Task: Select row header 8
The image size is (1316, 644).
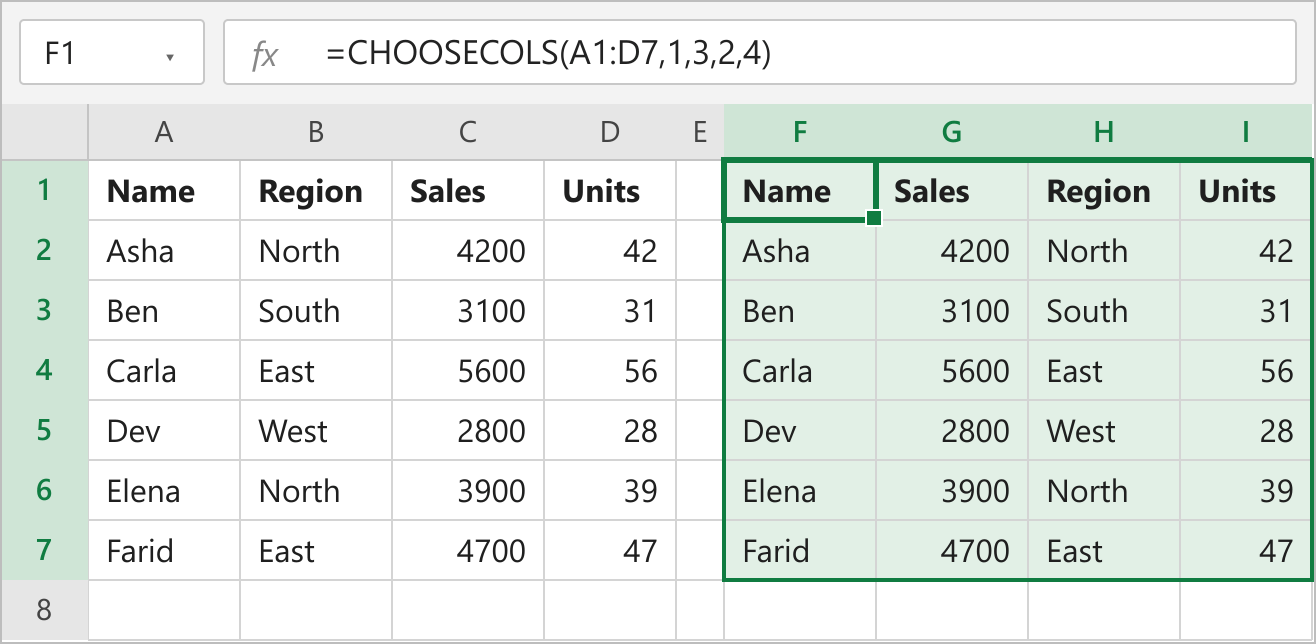Action: coord(44,610)
